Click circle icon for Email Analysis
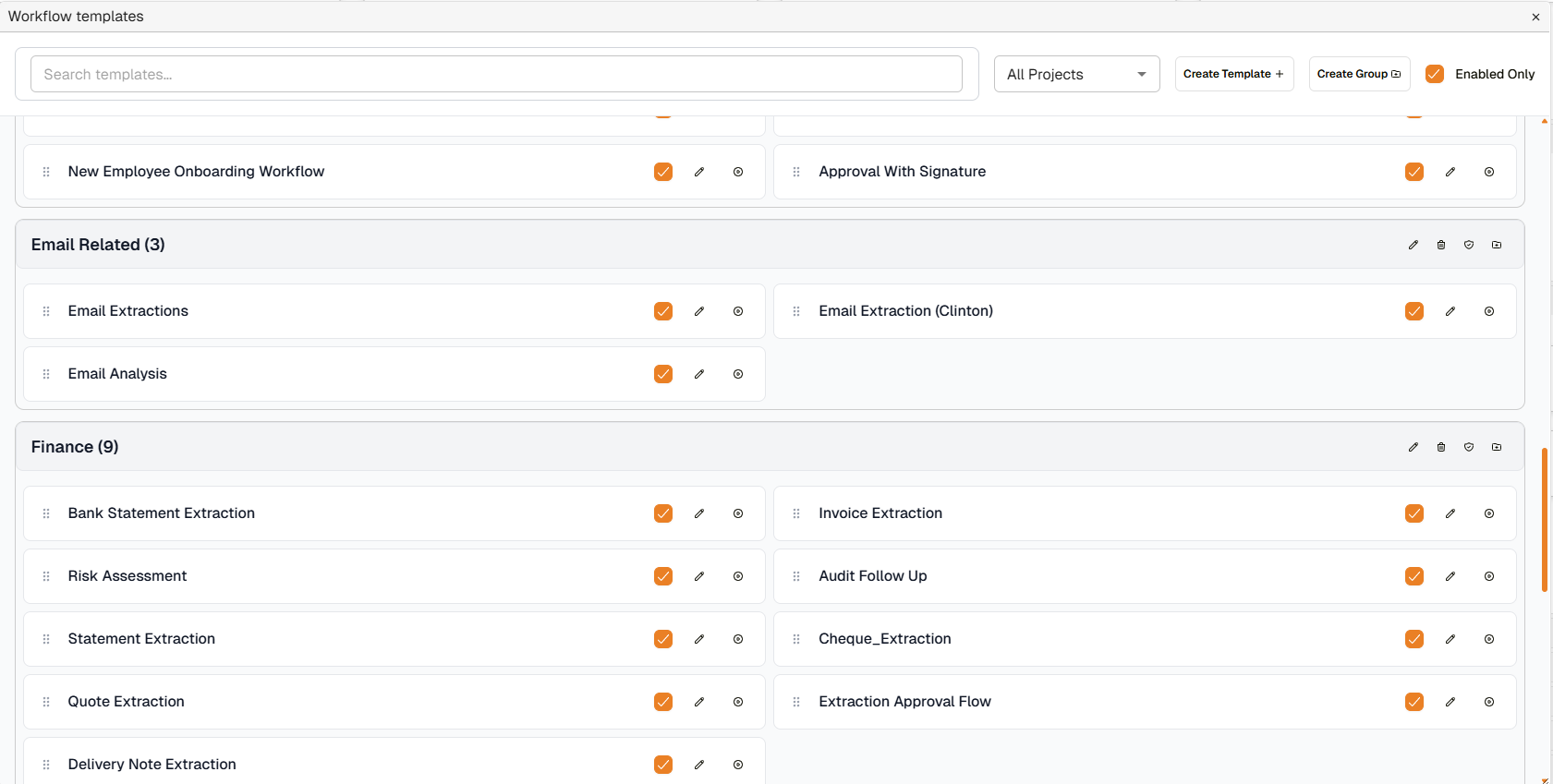The image size is (1553, 784). (738, 374)
